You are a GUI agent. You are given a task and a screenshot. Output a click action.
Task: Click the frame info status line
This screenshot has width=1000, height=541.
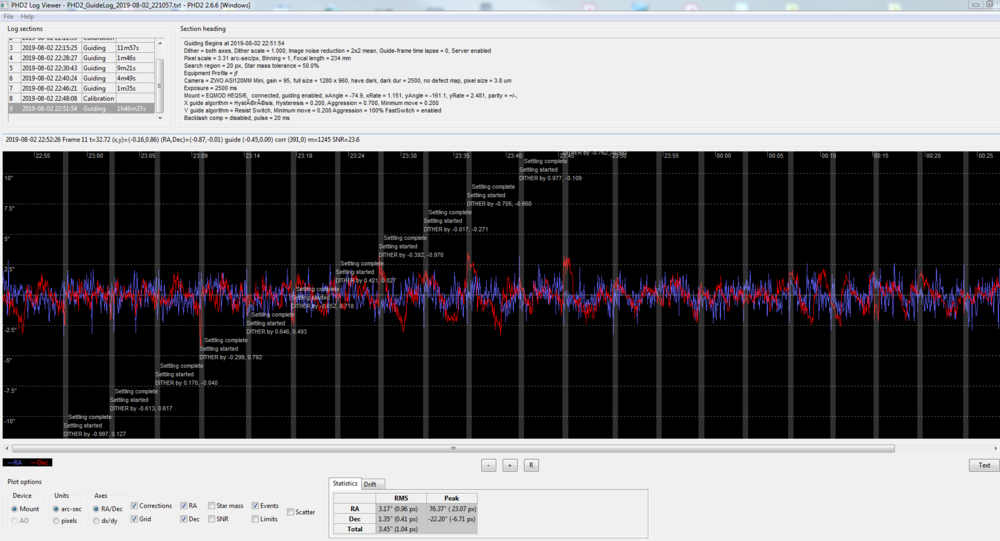coord(182,140)
